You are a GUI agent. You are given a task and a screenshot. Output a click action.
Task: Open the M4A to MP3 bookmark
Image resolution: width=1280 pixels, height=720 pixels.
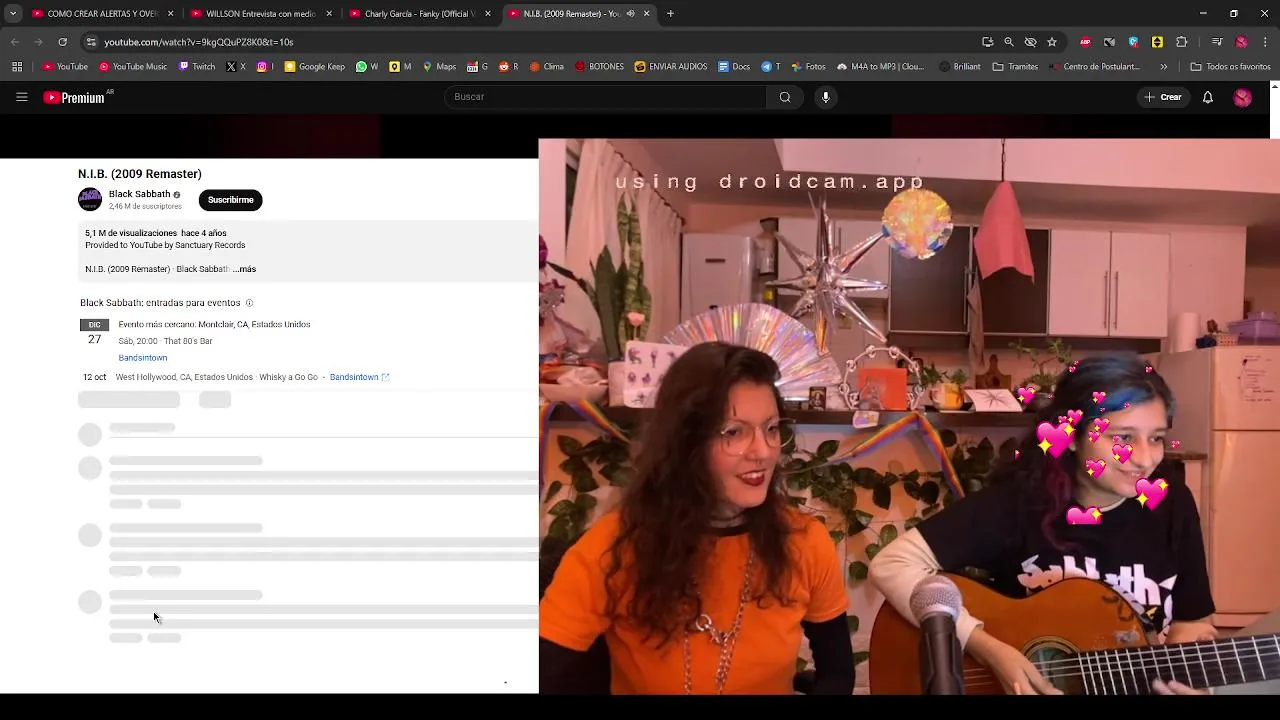880,67
